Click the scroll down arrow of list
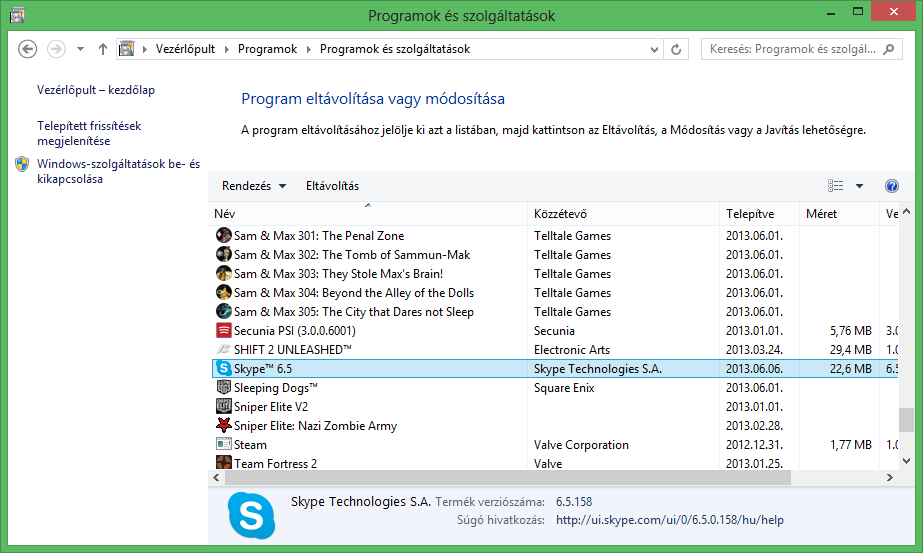The image size is (923, 553). click(907, 461)
